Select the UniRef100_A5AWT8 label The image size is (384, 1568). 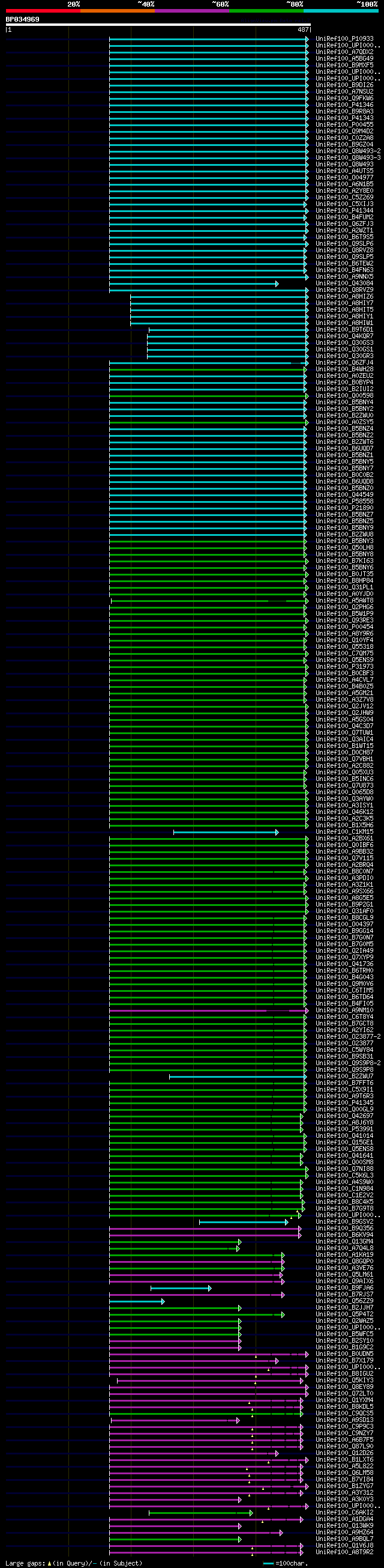pos(344,600)
